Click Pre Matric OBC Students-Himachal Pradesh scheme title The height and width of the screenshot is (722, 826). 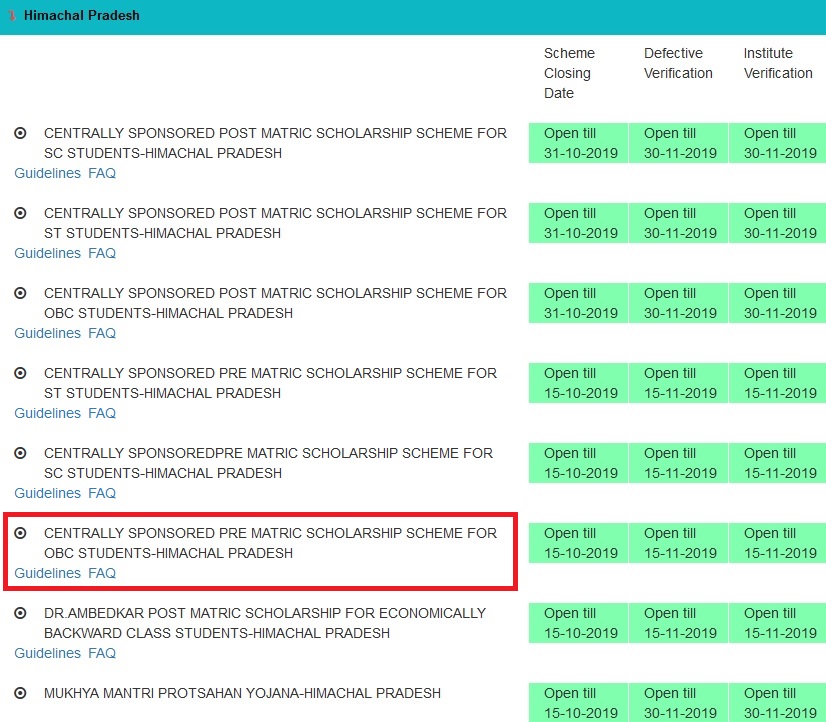[270, 543]
